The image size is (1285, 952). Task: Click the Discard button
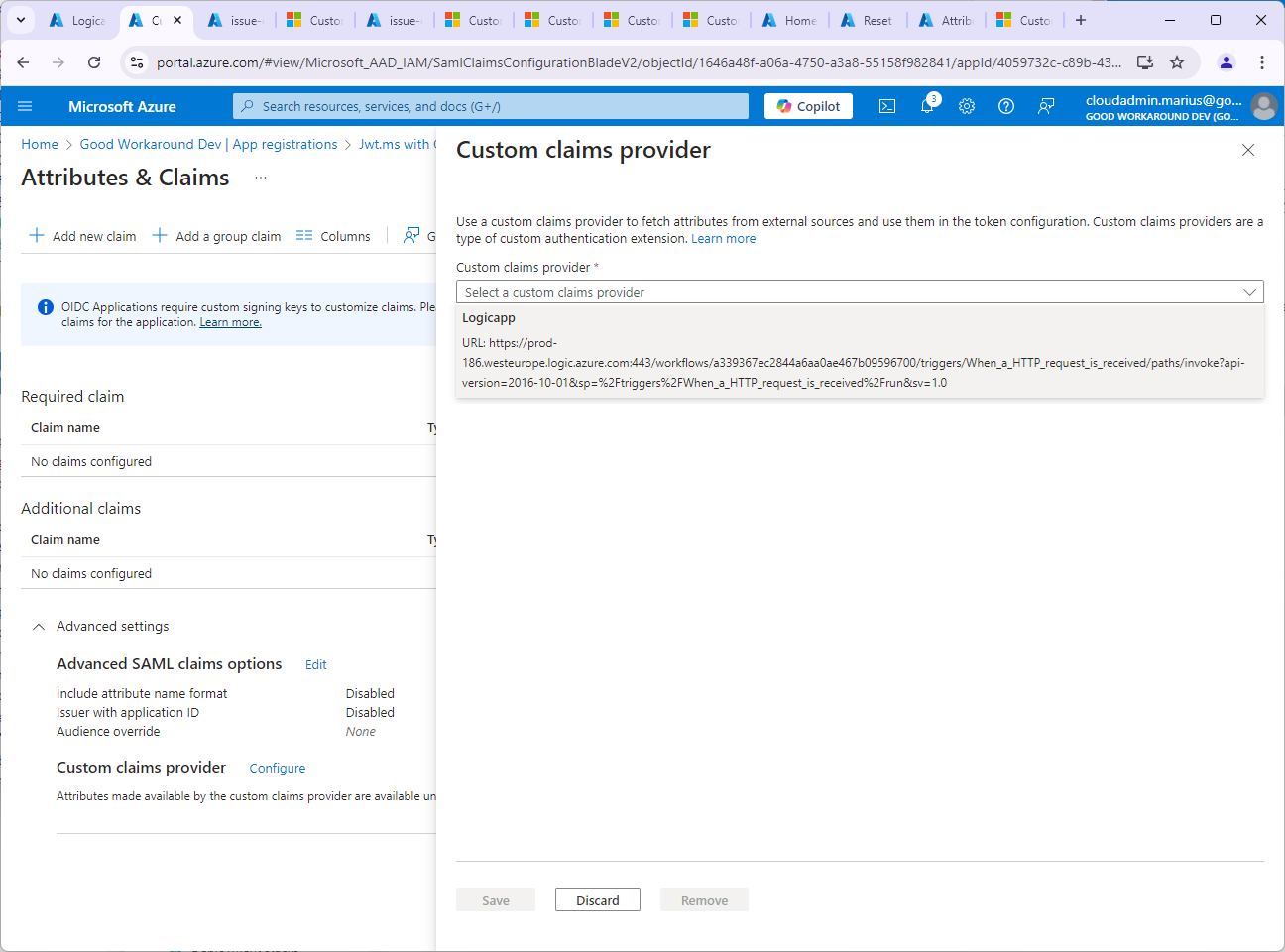597,900
